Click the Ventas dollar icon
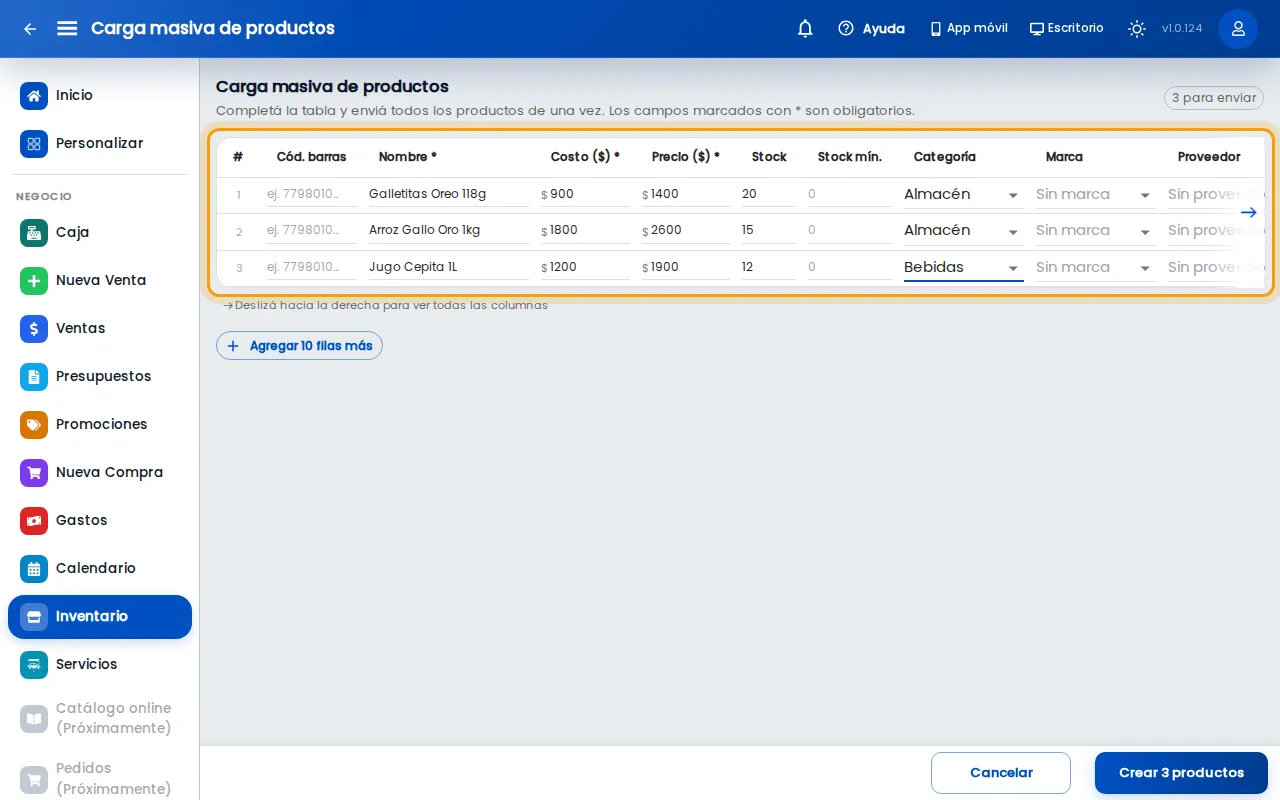Screen dimensions: 1280x800 (x=34, y=329)
